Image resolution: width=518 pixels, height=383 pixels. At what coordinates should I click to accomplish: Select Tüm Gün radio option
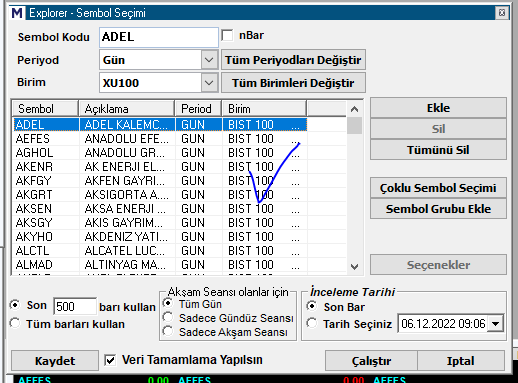(x=168, y=303)
